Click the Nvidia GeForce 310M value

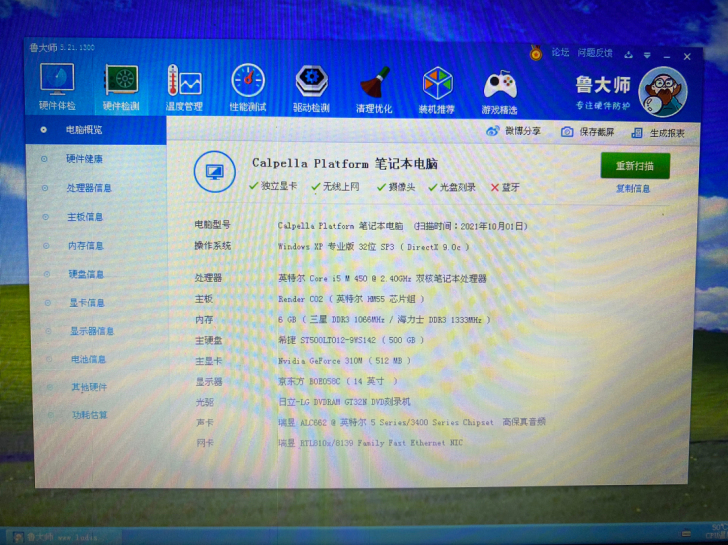[344, 361]
